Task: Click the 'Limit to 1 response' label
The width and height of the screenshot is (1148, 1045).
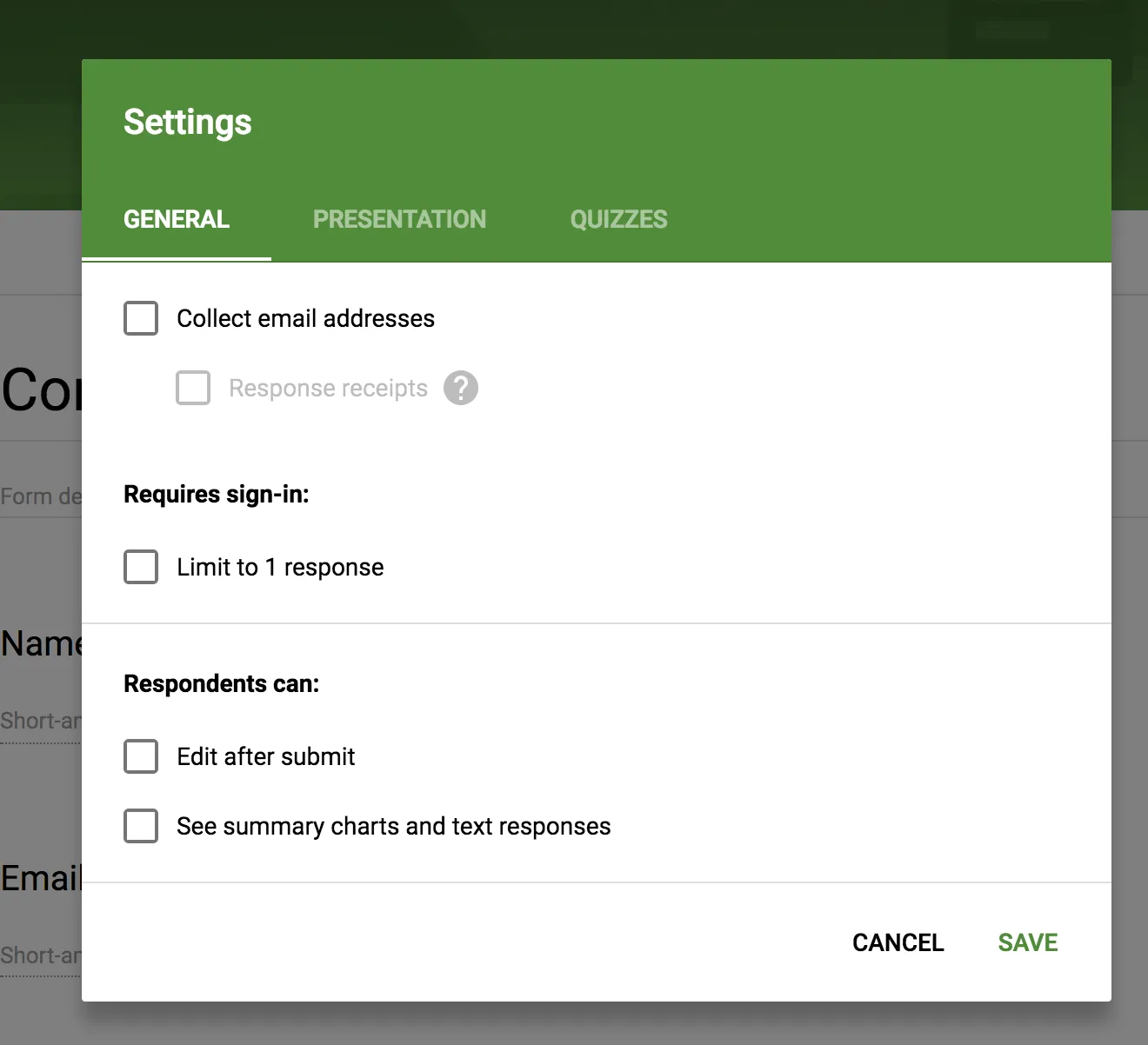Action: 280,567
